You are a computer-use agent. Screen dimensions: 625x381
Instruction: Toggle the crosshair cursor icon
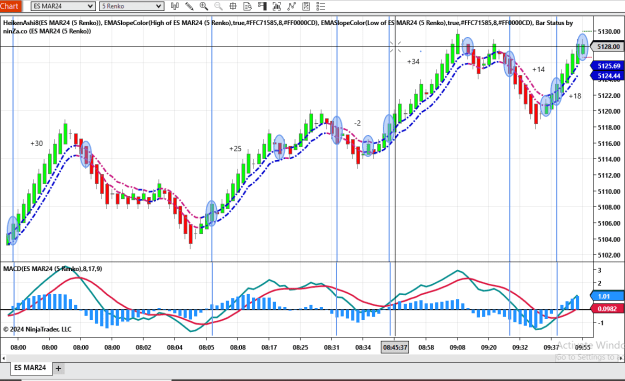[x=233, y=6]
